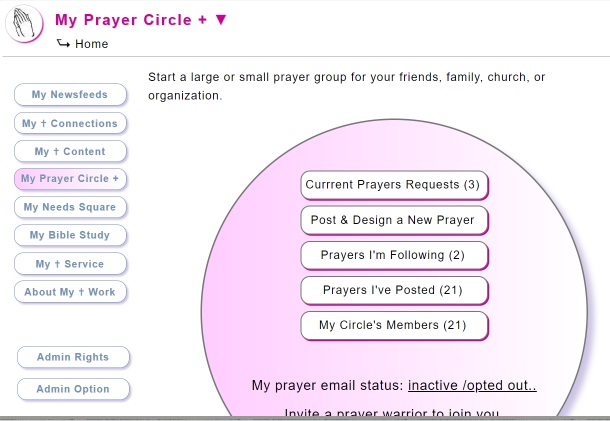The image size is (610, 421).
Task: Open Prayers I'm Following (2)
Action: pyautogui.click(x=394, y=256)
